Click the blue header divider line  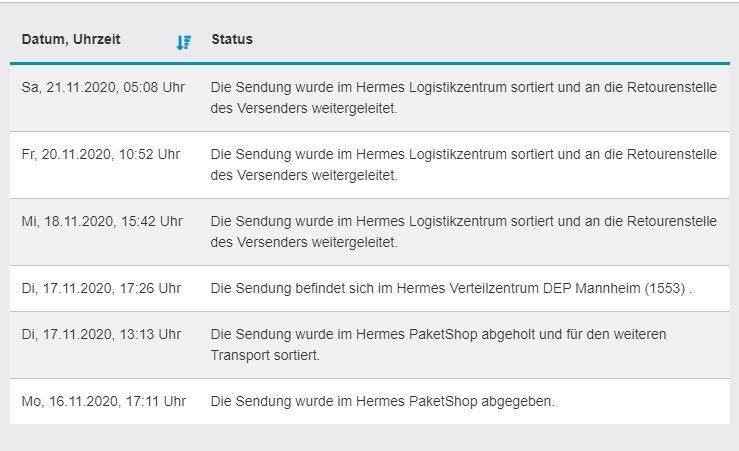[x=370, y=63]
